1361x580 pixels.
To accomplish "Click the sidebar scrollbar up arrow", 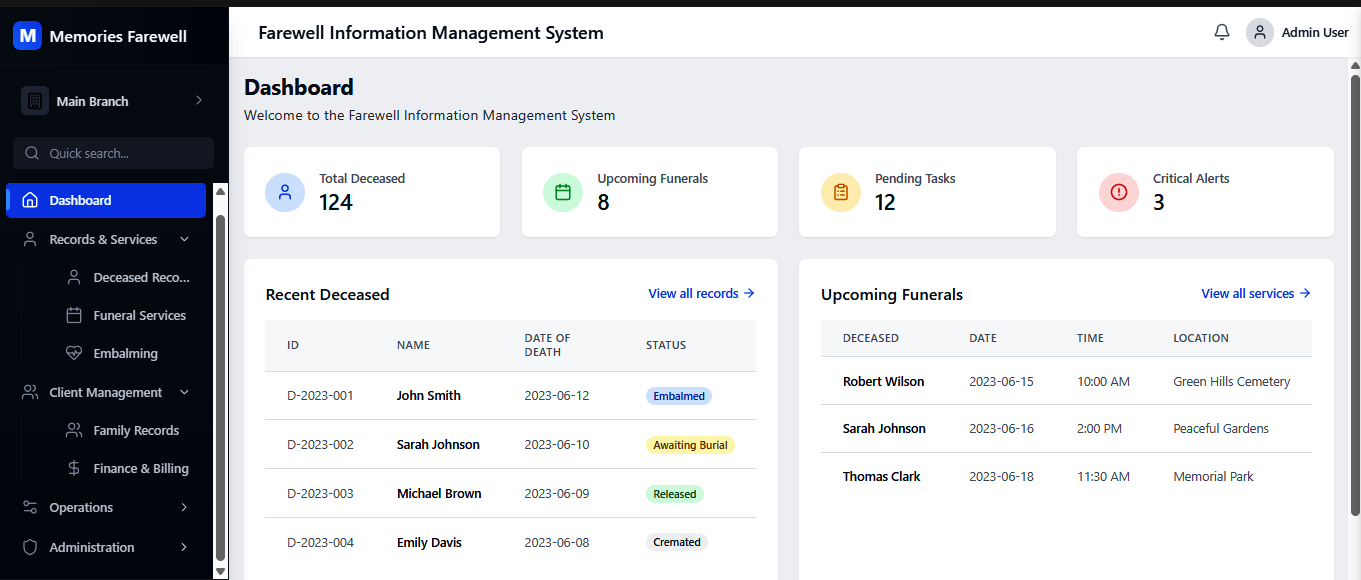I will (x=221, y=191).
